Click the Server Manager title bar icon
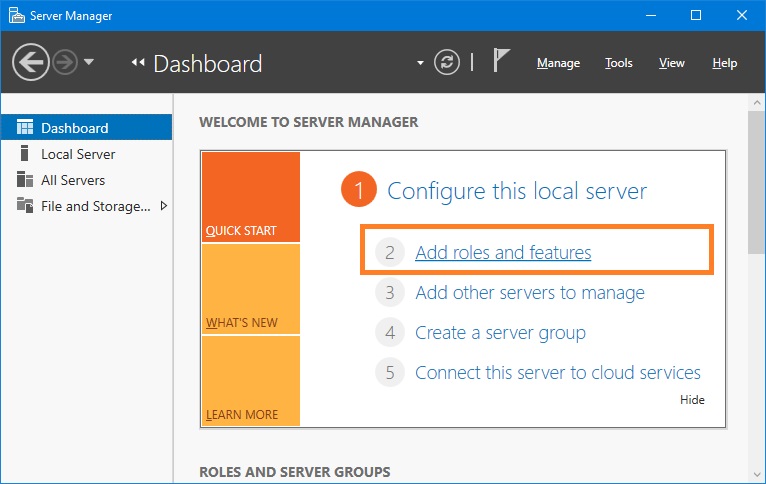This screenshot has height=484, width=766. coord(17,15)
